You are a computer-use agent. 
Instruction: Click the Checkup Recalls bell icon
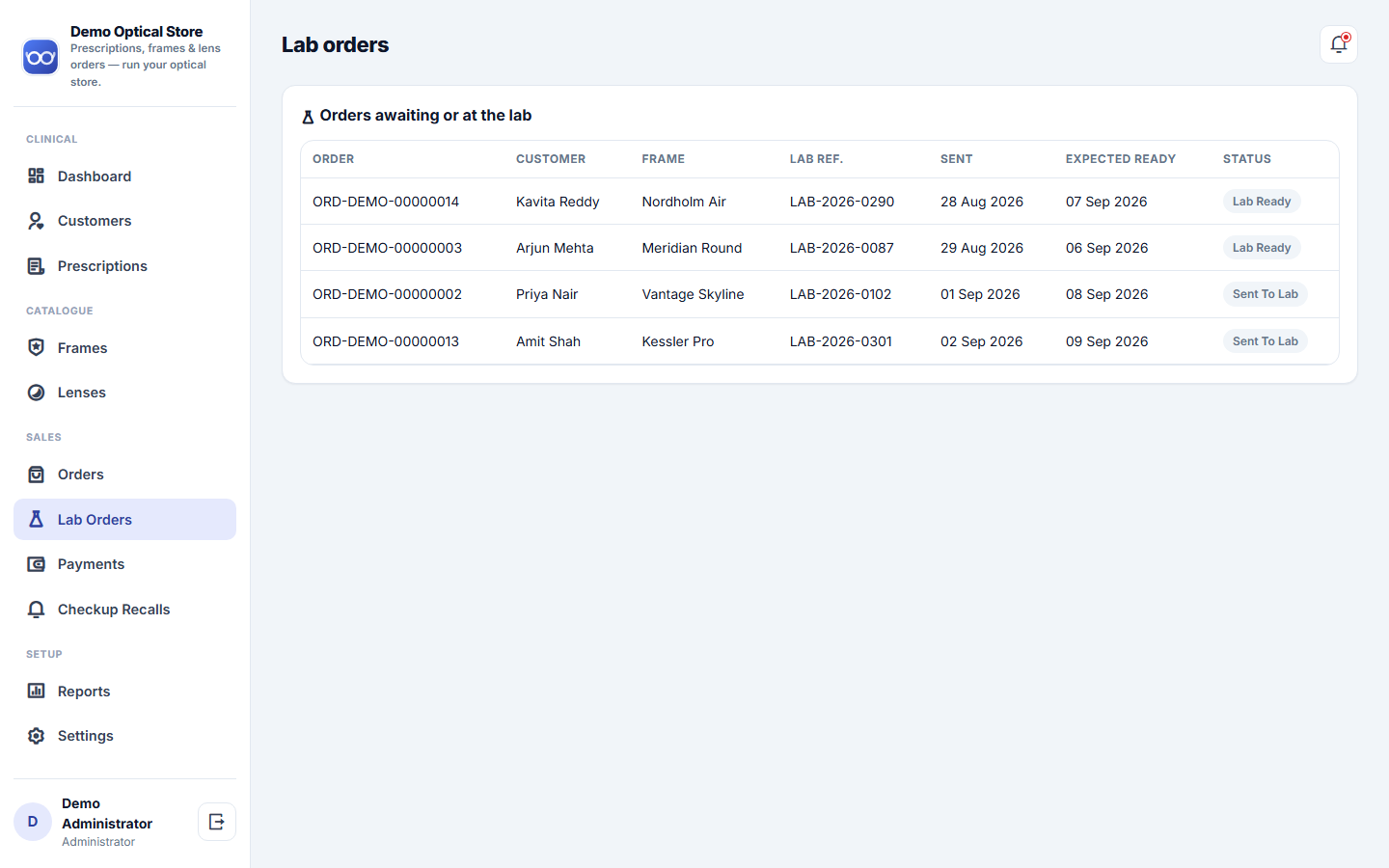(x=36, y=610)
